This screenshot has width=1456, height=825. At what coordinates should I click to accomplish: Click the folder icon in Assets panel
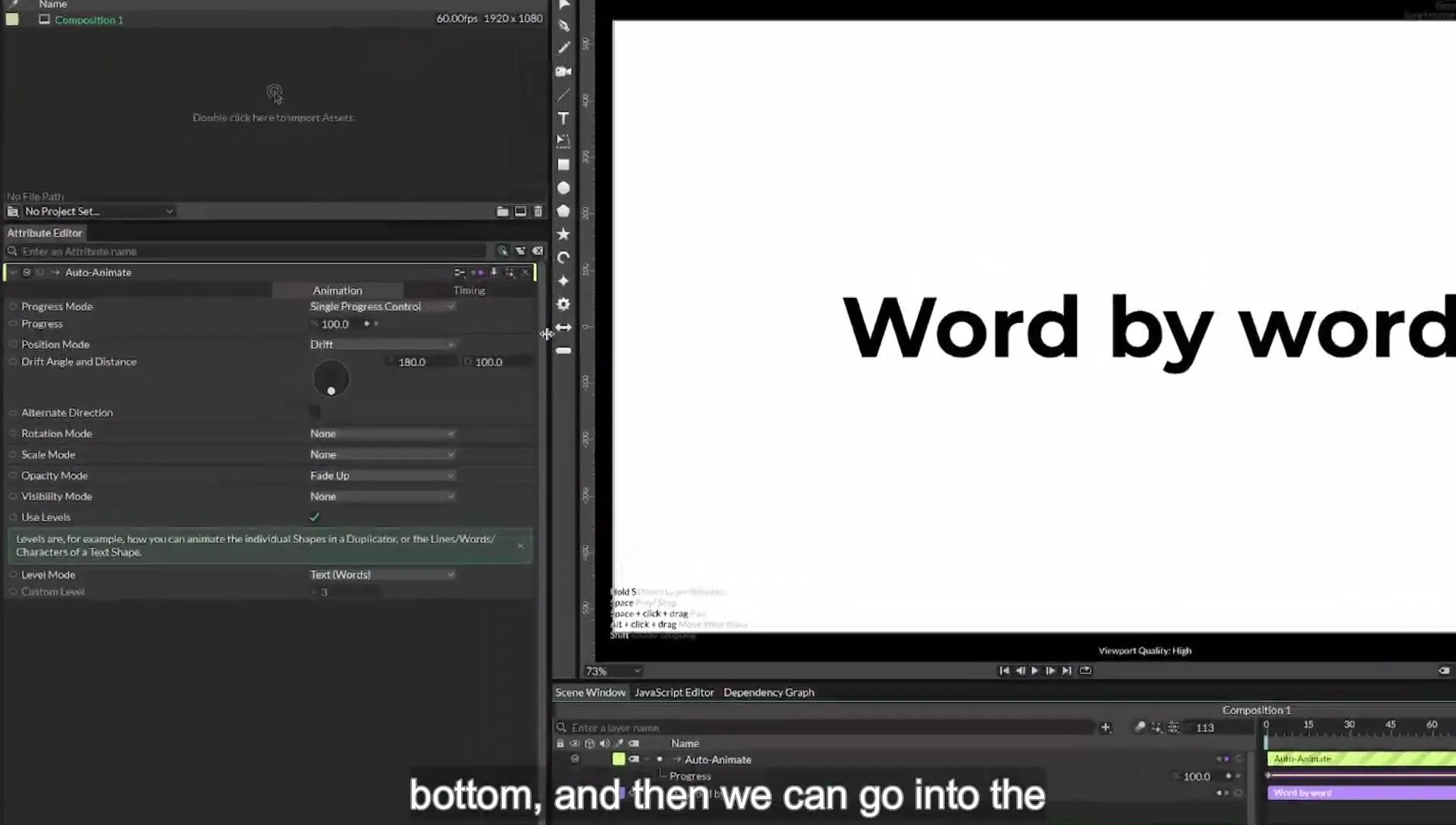pyautogui.click(x=502, y=212)
